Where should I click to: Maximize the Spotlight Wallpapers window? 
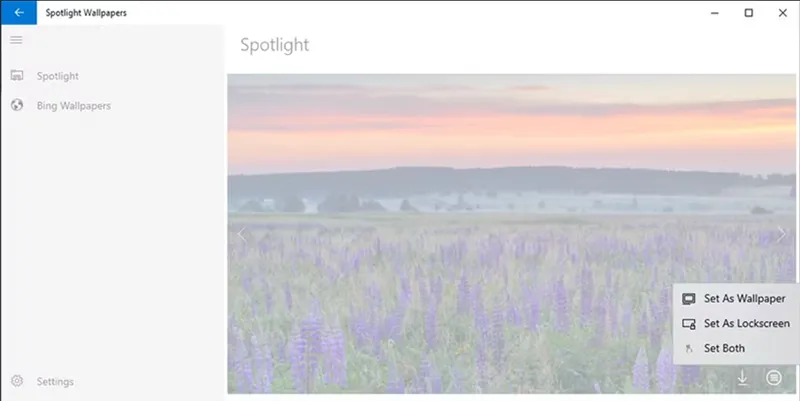pyautogui.click(x=748, y=13)
